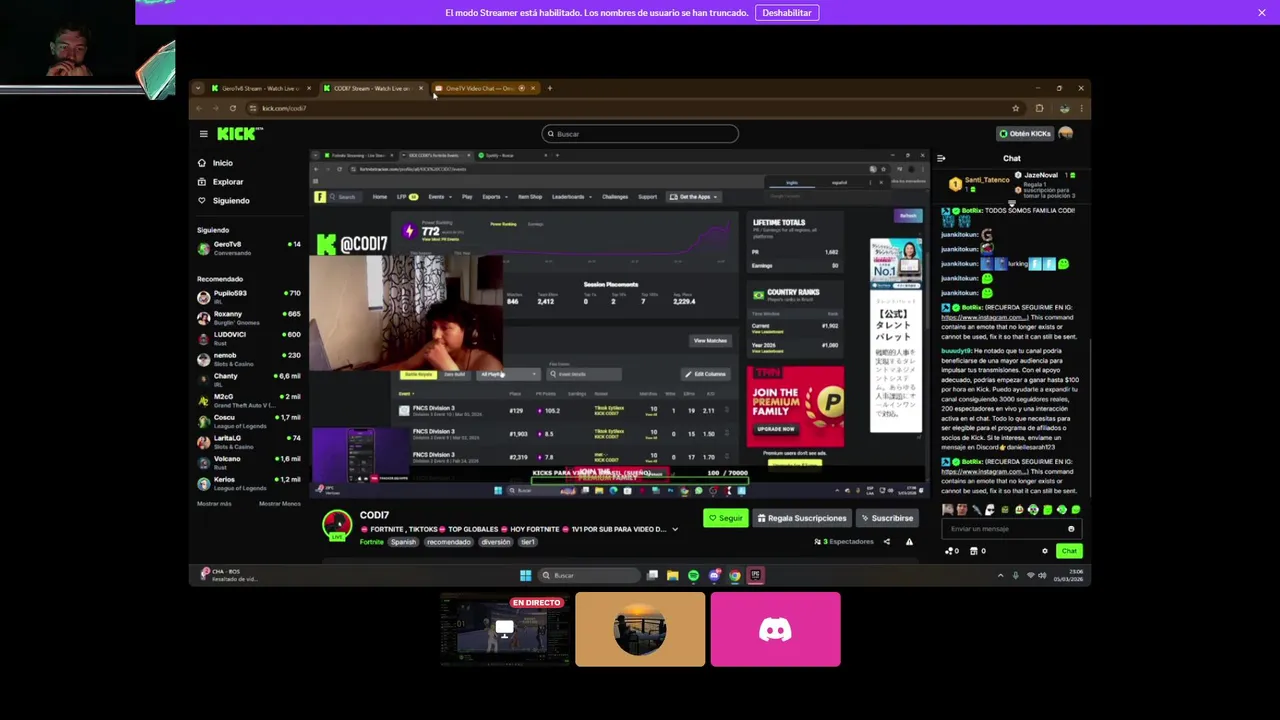The width and height of the screenshot is (1280, 720).
Task: Open the nemob recommended channel
Action: click(x=249, y=359)
